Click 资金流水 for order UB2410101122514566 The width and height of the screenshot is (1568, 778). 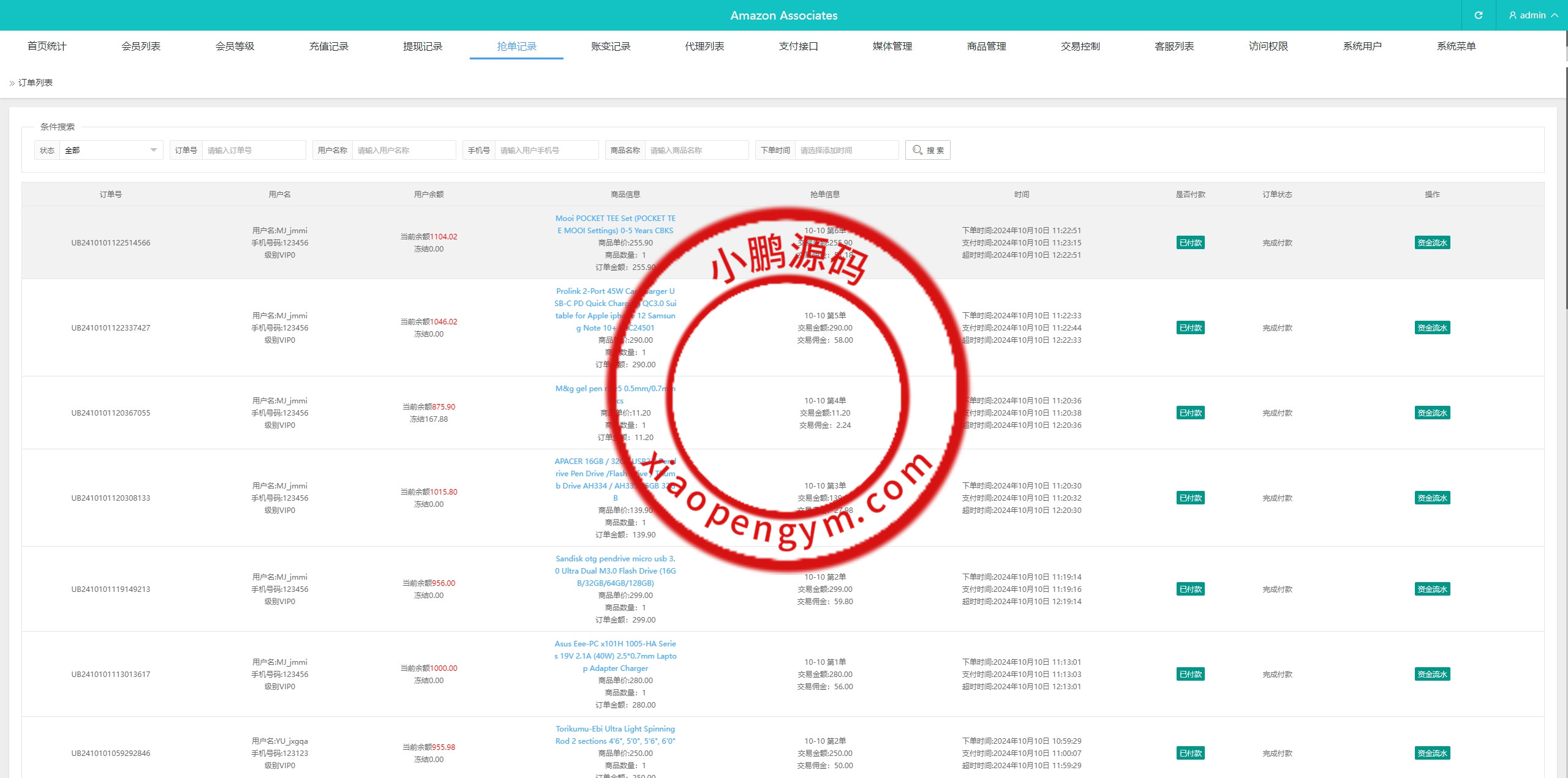(x=1432, y=243)
